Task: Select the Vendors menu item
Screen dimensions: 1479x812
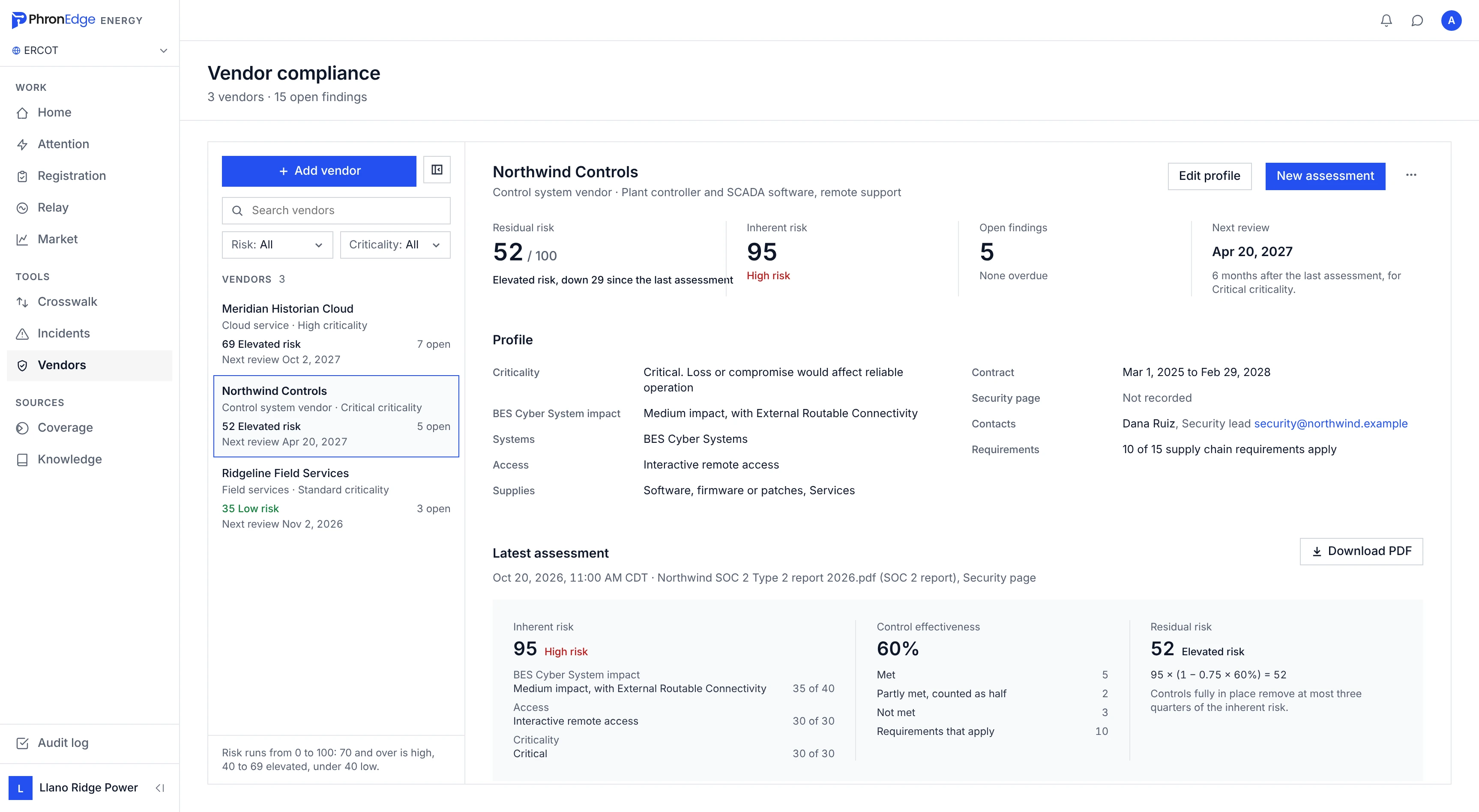Action: (x=90, y=366)
